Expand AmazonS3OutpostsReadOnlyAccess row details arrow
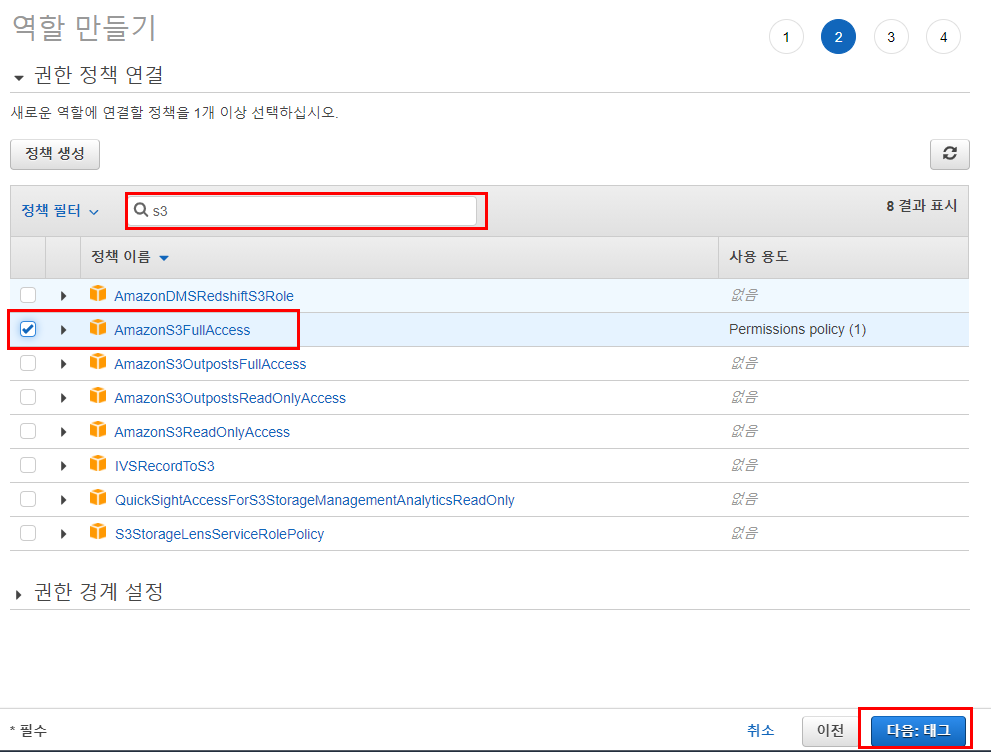991x752 pixels. tap(63, 398)
